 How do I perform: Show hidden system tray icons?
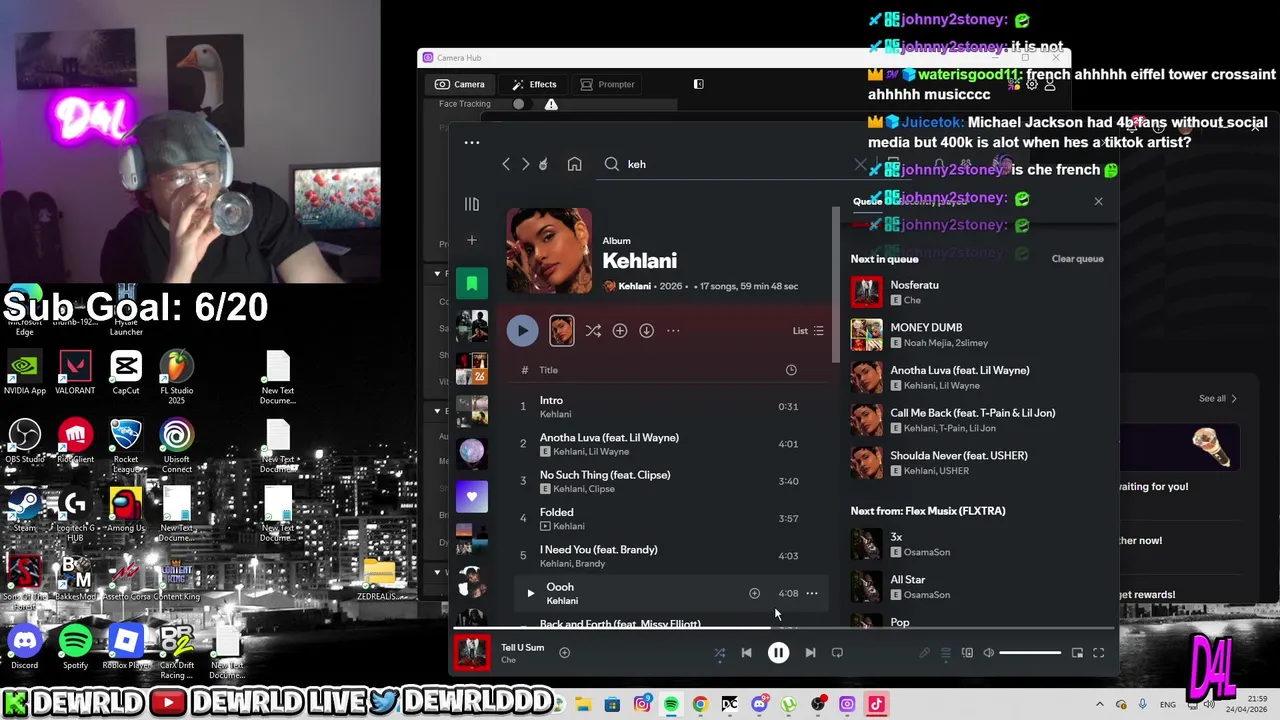1100,704
